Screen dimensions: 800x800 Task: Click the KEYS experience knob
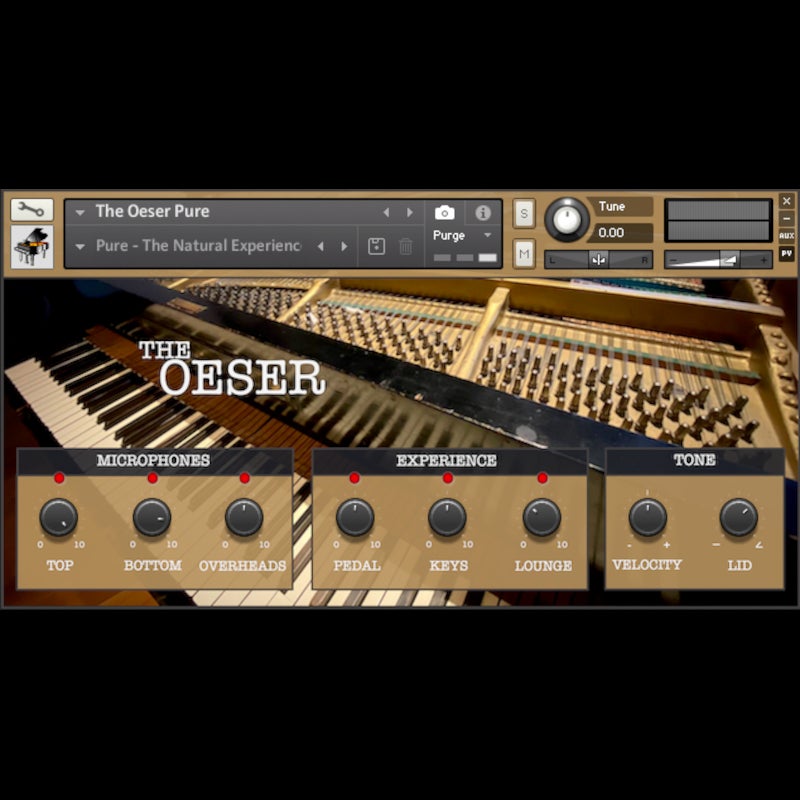[447, 517]
